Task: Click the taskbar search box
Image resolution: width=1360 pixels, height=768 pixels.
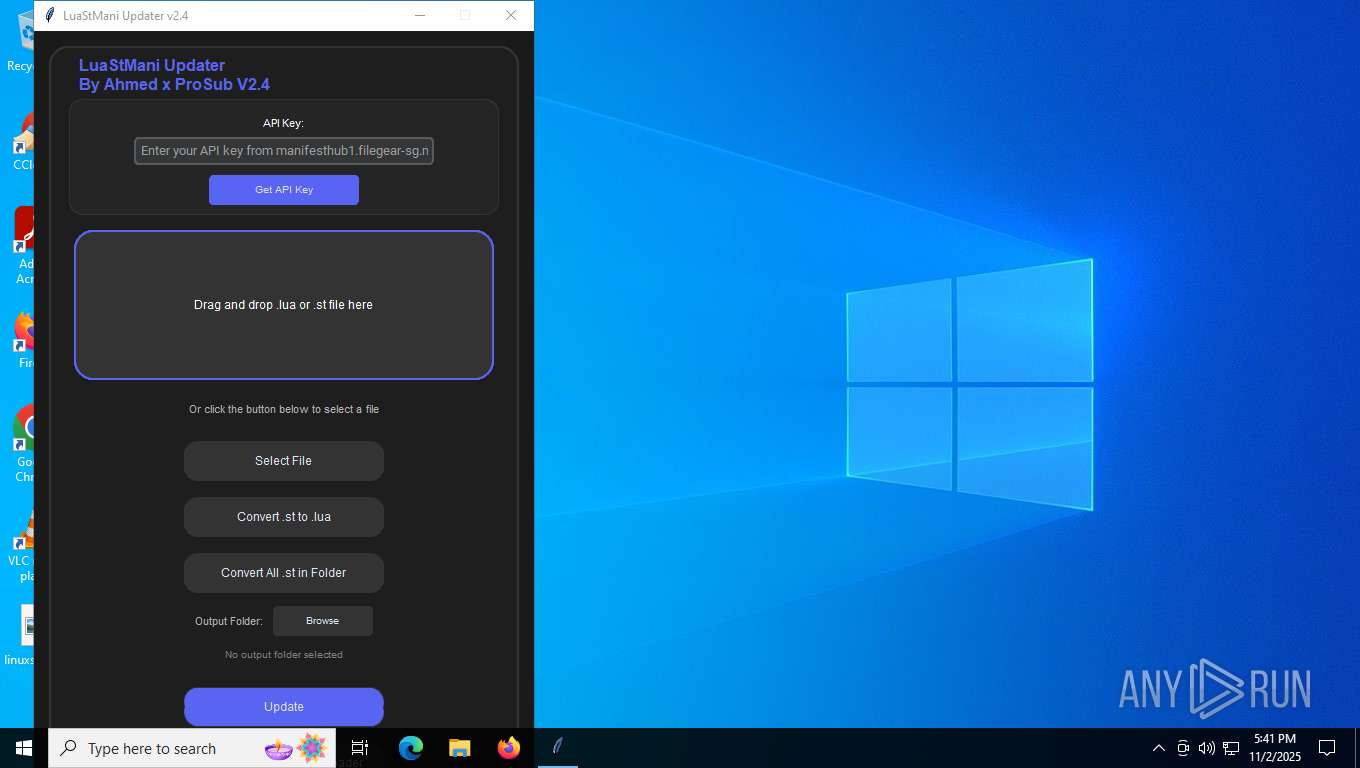Action: coord(193,748)
